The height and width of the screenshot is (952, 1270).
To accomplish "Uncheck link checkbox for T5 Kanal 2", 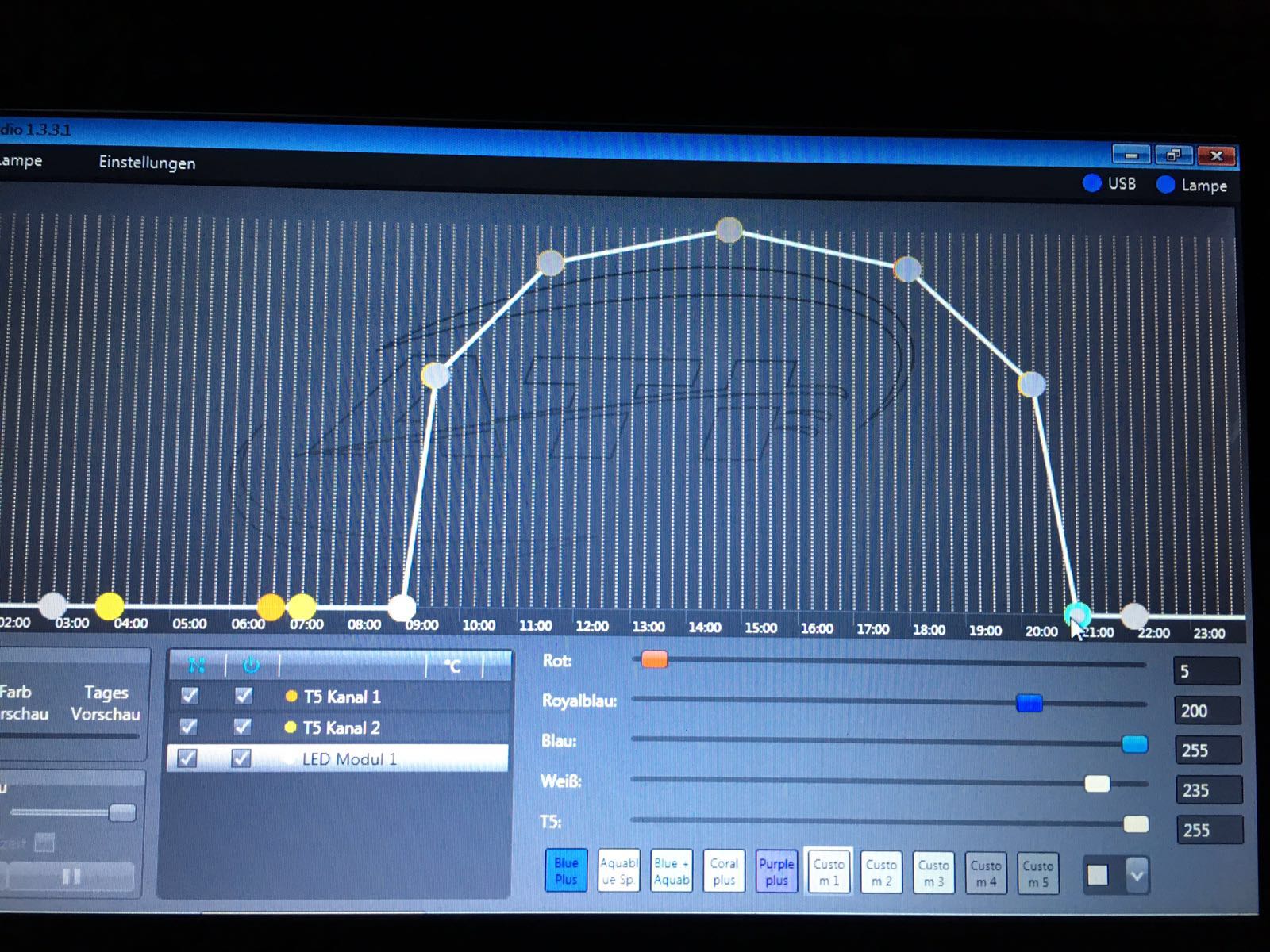I will coord(189,727).
